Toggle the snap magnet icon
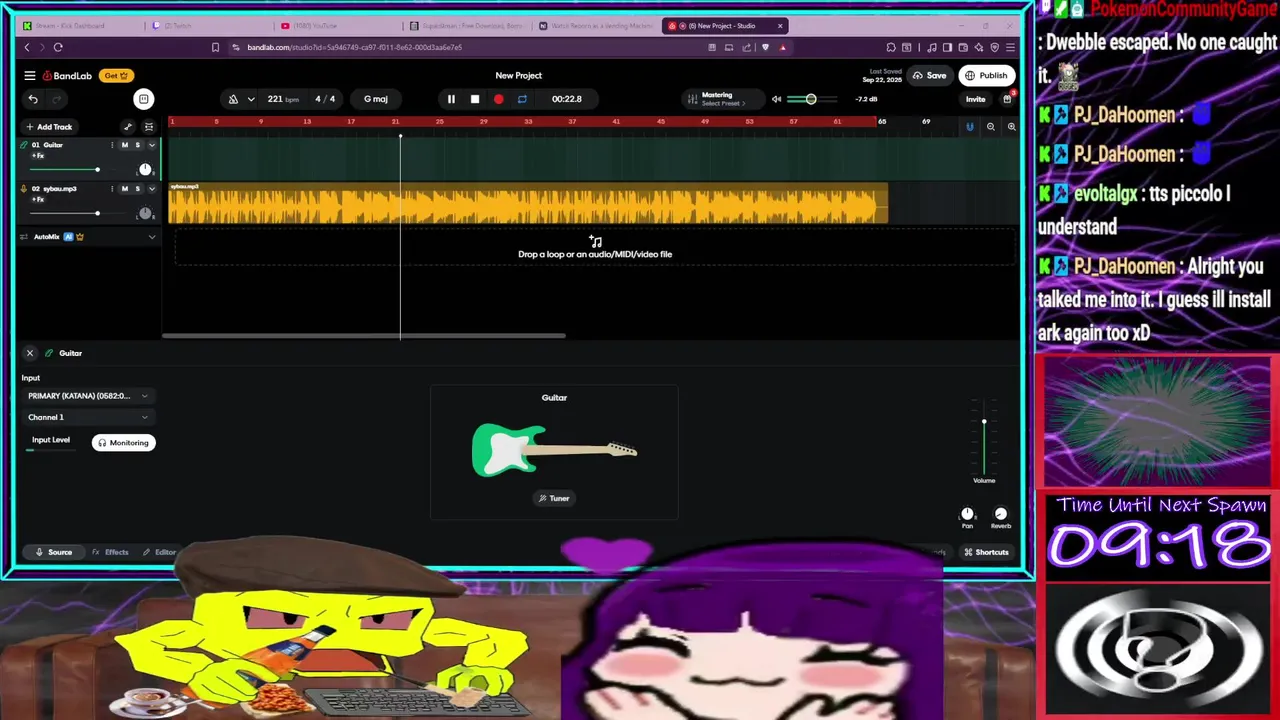Image resolution: width=1280 pixels, height=720 pixels. [x=969, y=127]
